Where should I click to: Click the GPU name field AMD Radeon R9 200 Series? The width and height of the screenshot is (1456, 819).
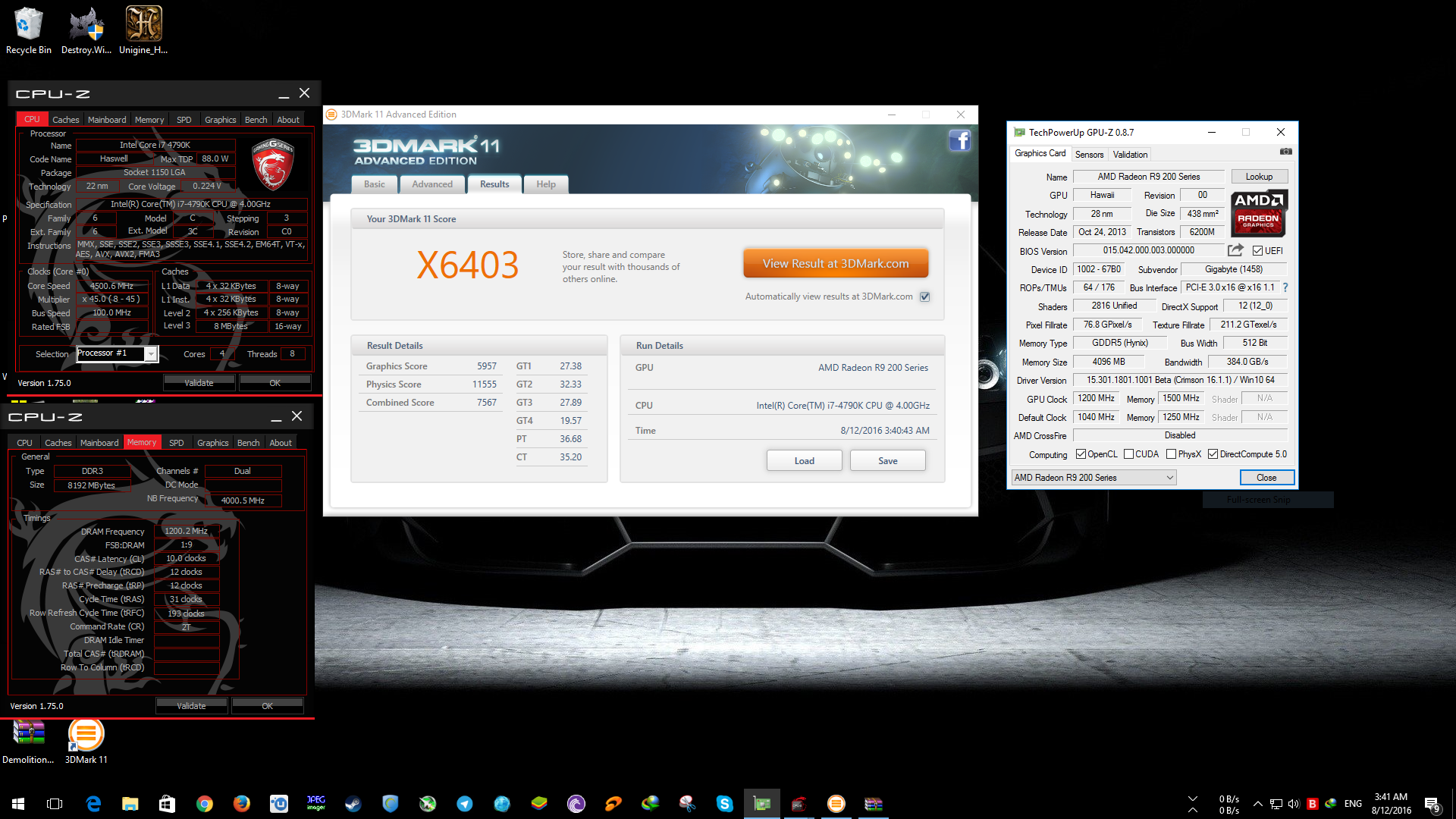tap(1148, 177)
